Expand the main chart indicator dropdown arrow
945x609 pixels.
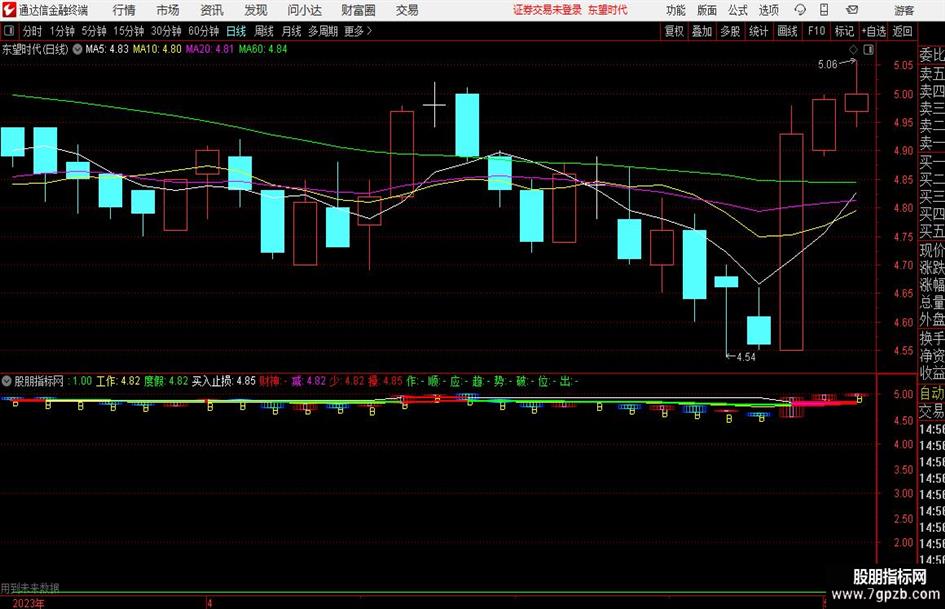pos(77,49)
